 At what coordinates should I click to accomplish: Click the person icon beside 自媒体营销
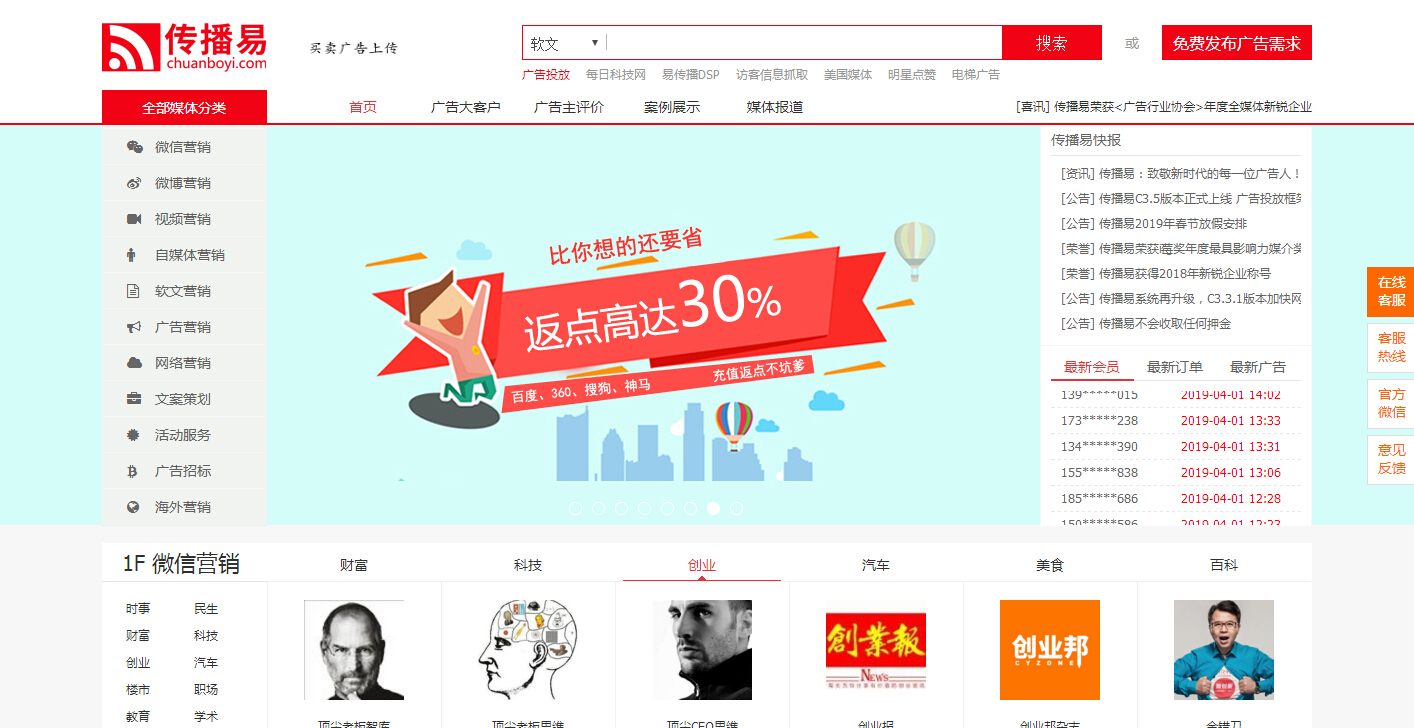131,255
